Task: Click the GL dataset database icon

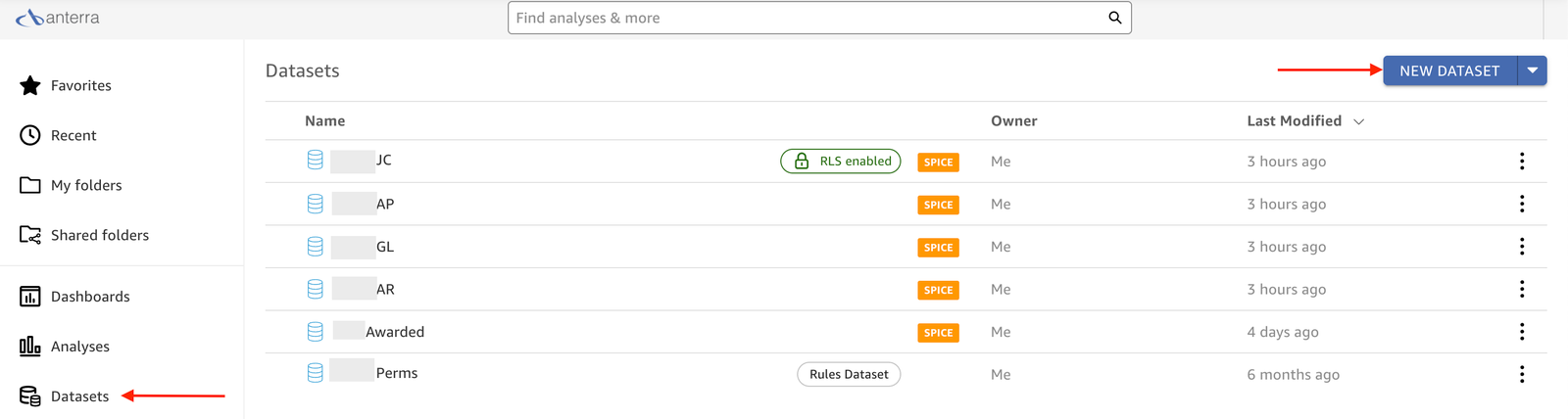Action: (x=315, y=247)
